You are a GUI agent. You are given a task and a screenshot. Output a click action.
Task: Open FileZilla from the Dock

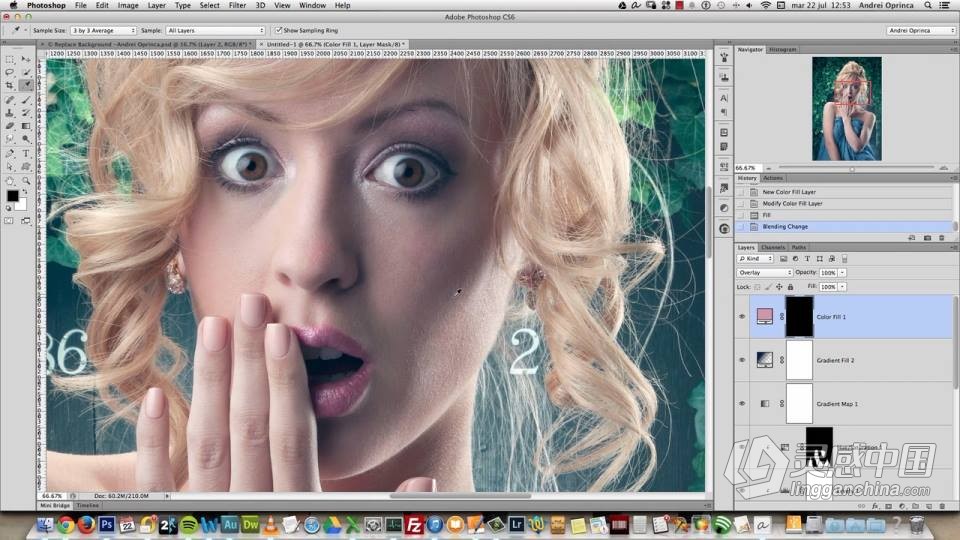(414, 525)
